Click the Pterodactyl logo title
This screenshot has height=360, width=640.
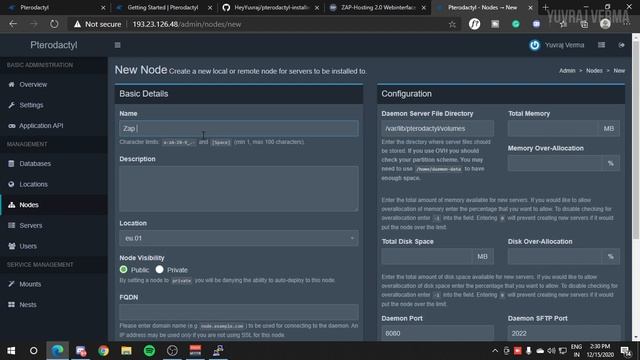53,45
